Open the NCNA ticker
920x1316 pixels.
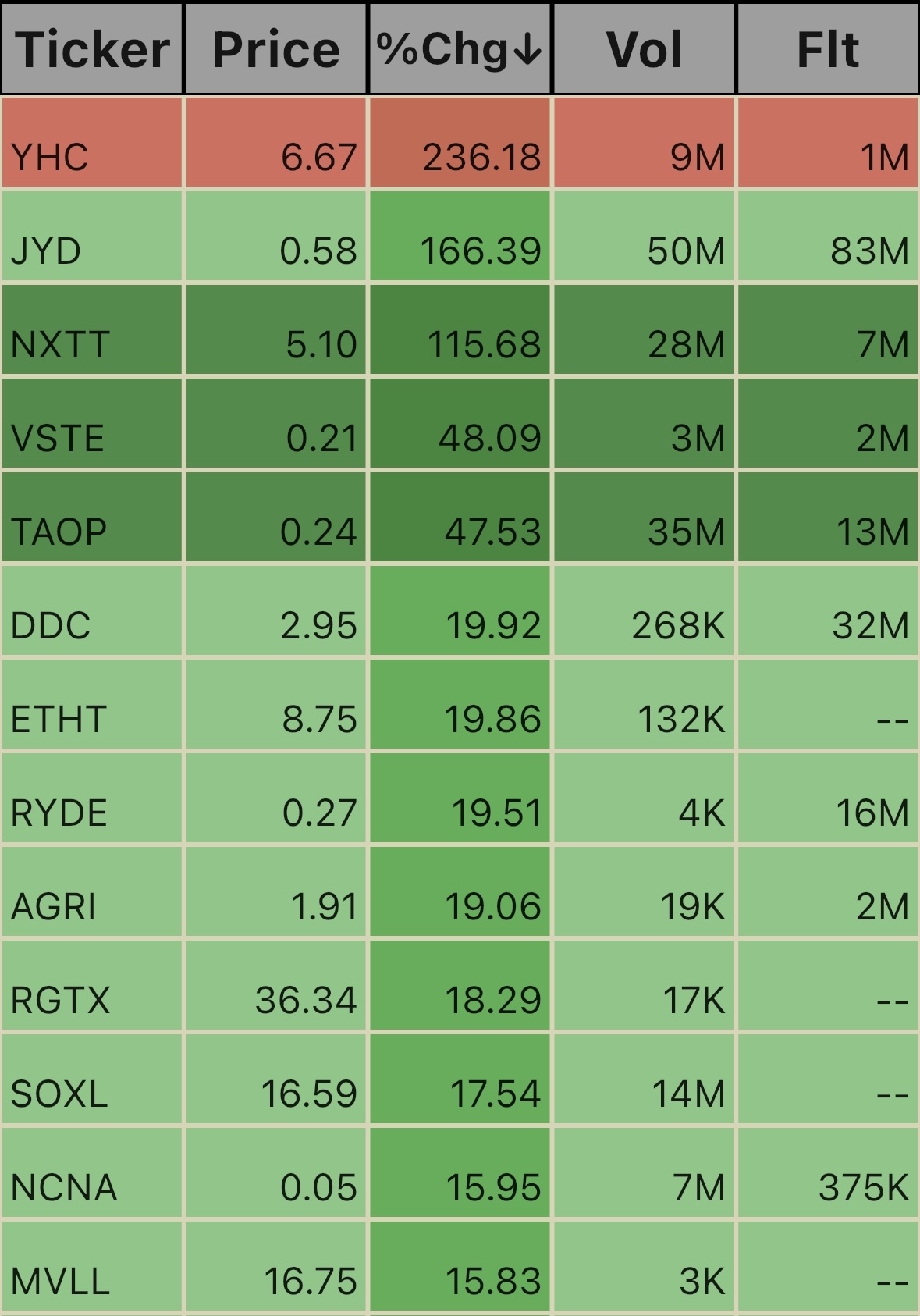pos(64,1187)
